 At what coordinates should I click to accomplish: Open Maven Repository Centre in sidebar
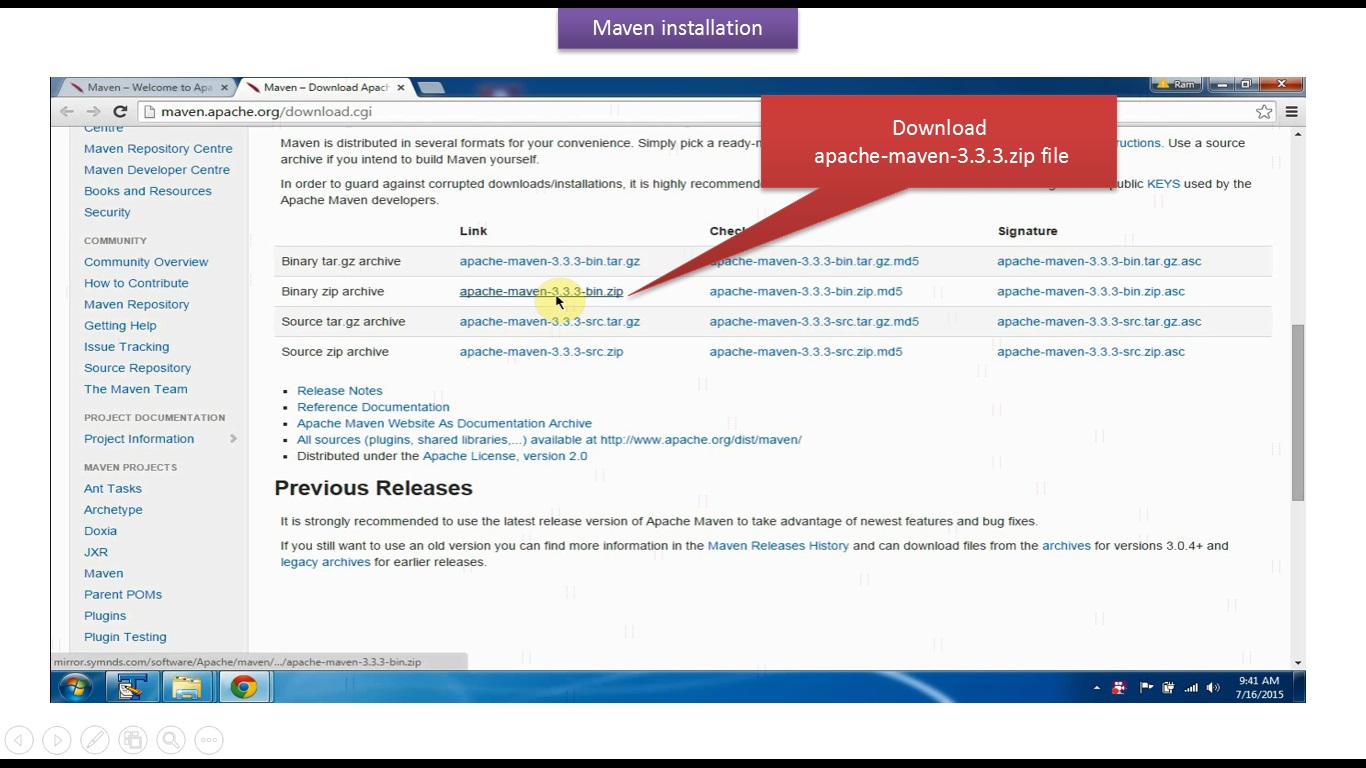point(158,149)
